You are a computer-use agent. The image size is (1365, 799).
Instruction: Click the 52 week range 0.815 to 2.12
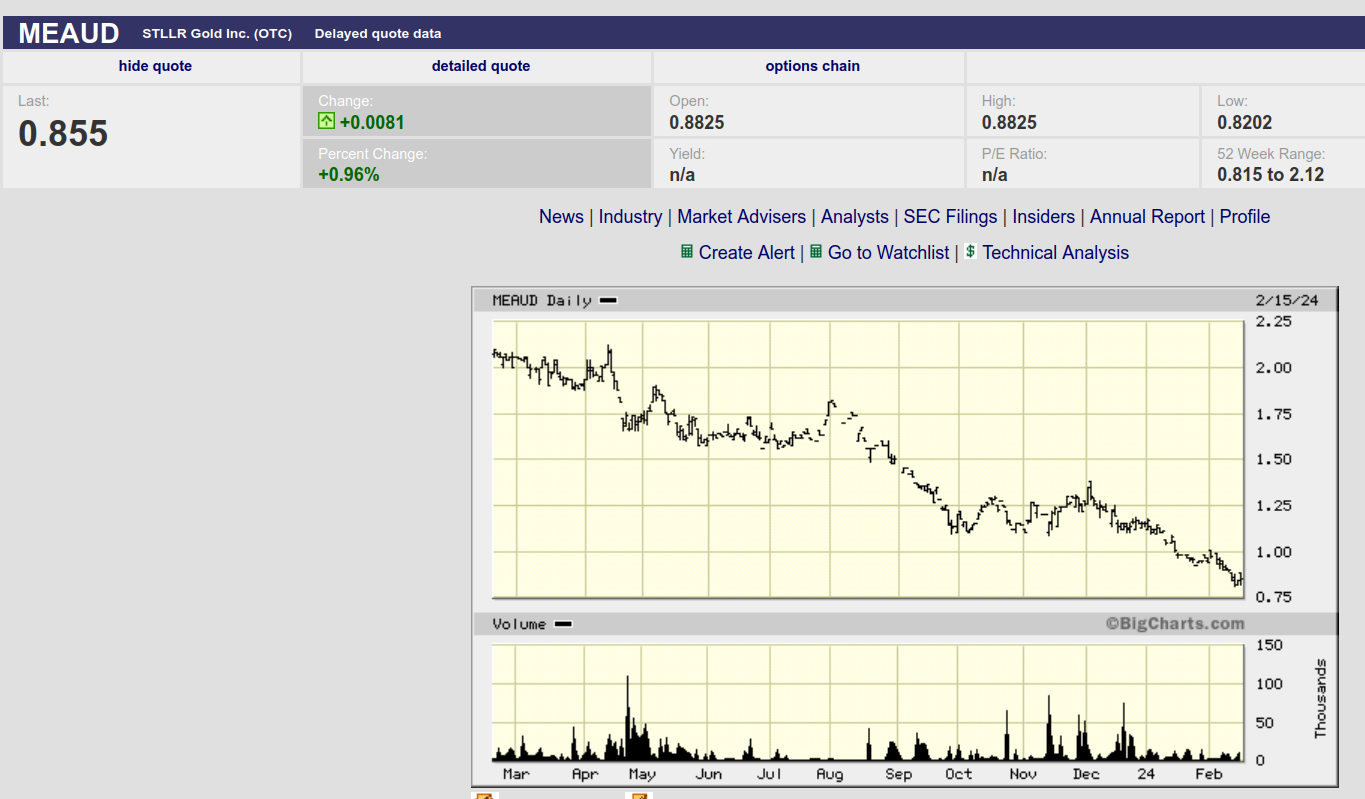(1270, 175)
